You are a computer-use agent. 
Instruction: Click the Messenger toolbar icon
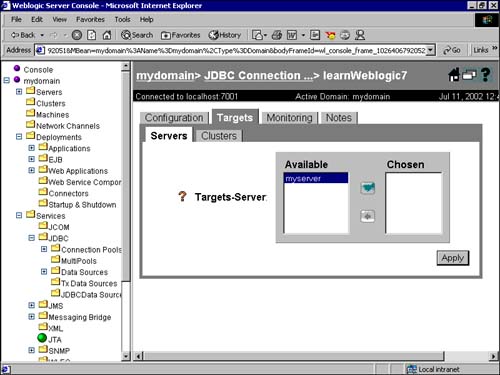click(360, 35)
